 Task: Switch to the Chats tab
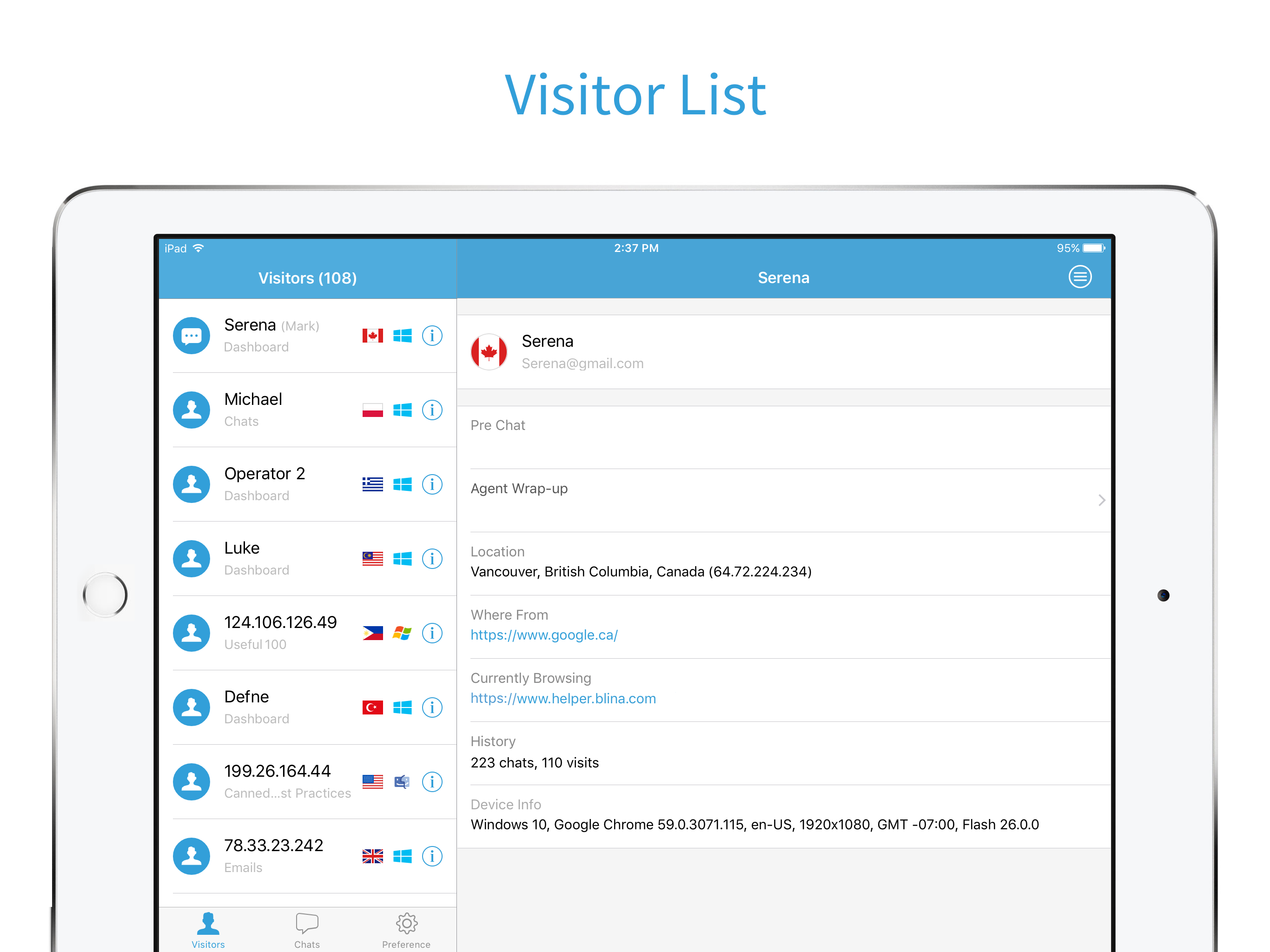307,930
